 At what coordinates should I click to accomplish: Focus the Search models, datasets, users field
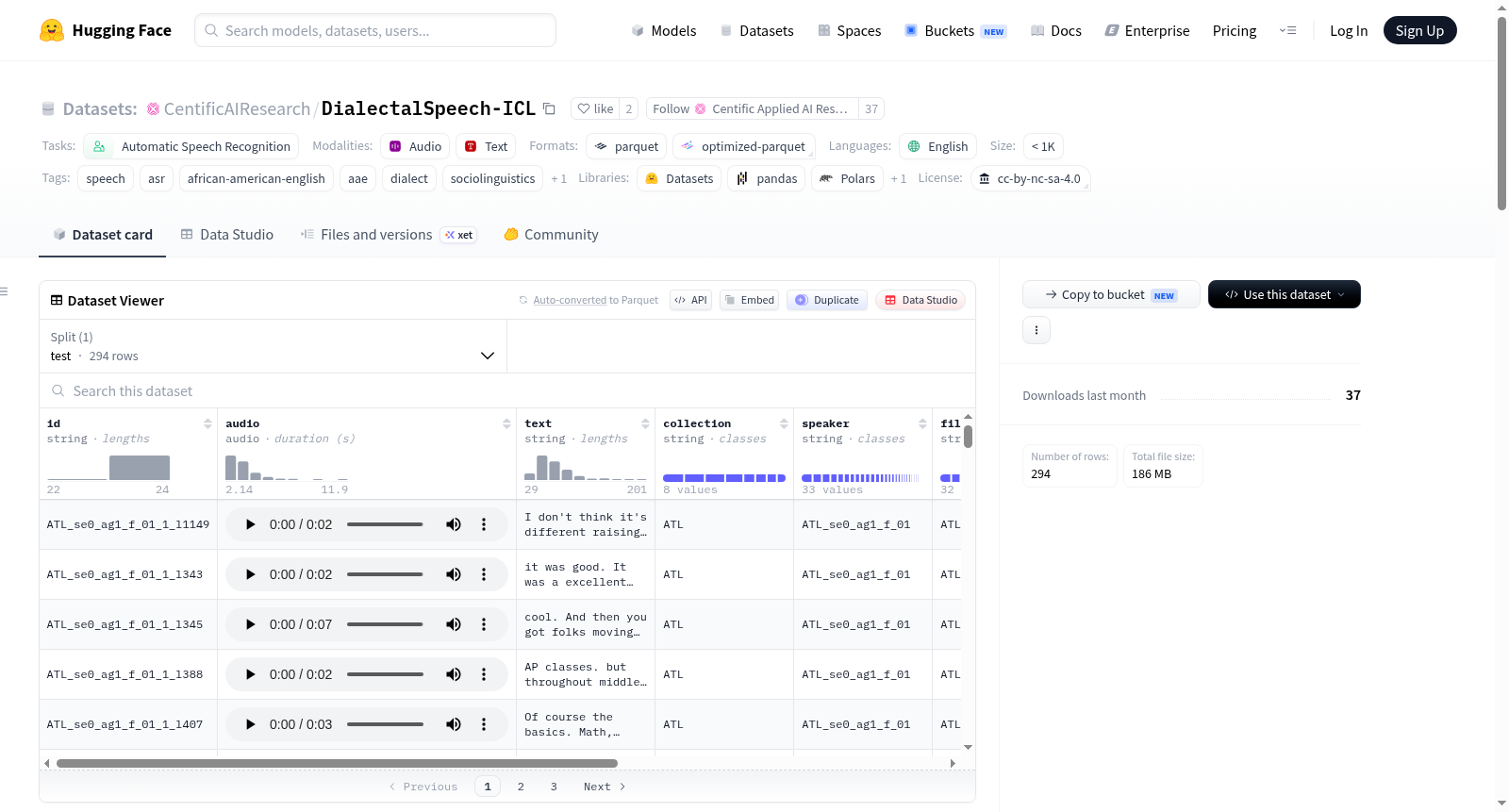(x=375, y=30)
